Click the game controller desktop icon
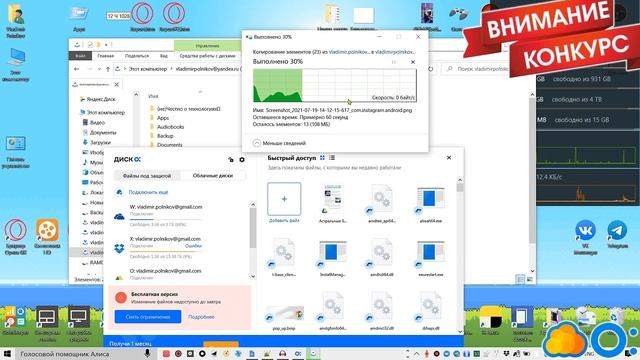The image size is (640, 360). click(x=458, y=17)
